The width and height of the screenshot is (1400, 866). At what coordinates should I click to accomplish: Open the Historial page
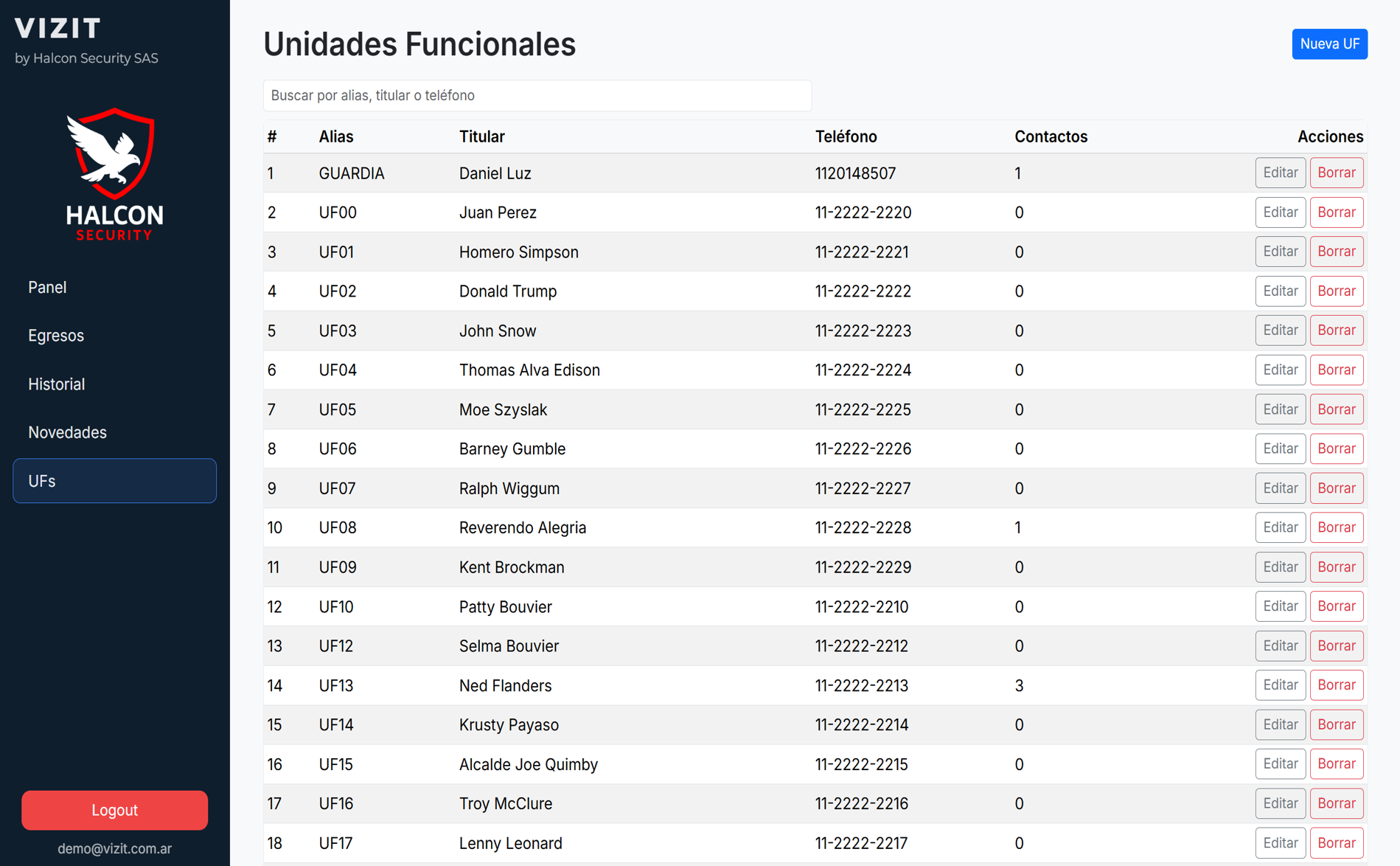57,384
